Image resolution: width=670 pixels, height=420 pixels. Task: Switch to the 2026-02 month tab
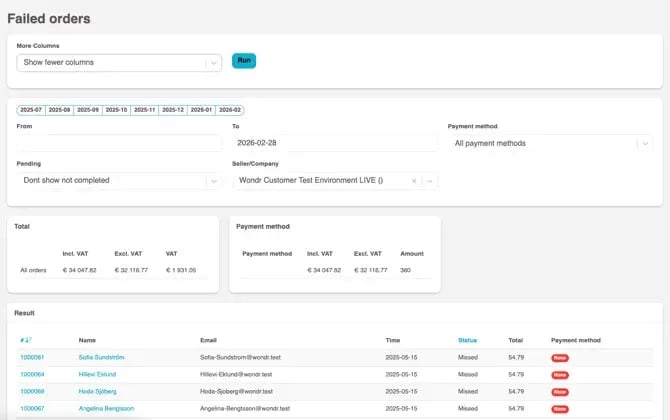[x=230, y=110]
